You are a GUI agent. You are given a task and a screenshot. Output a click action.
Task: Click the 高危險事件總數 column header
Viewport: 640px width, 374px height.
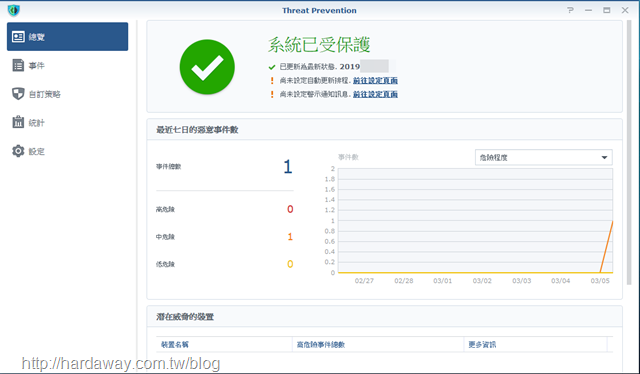(x=378, y=345)
